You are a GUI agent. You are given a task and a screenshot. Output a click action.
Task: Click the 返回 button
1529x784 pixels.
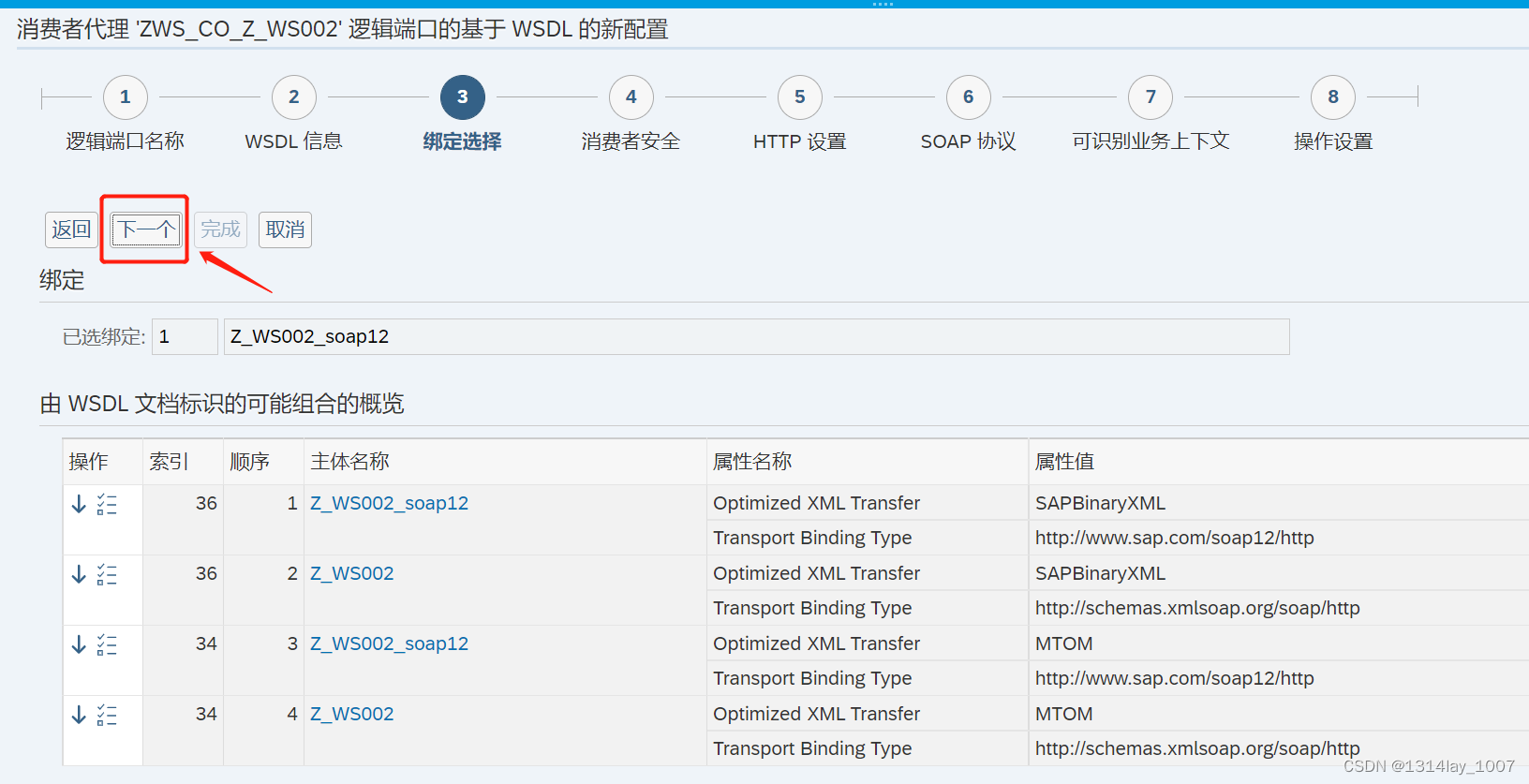click(71, 229)
